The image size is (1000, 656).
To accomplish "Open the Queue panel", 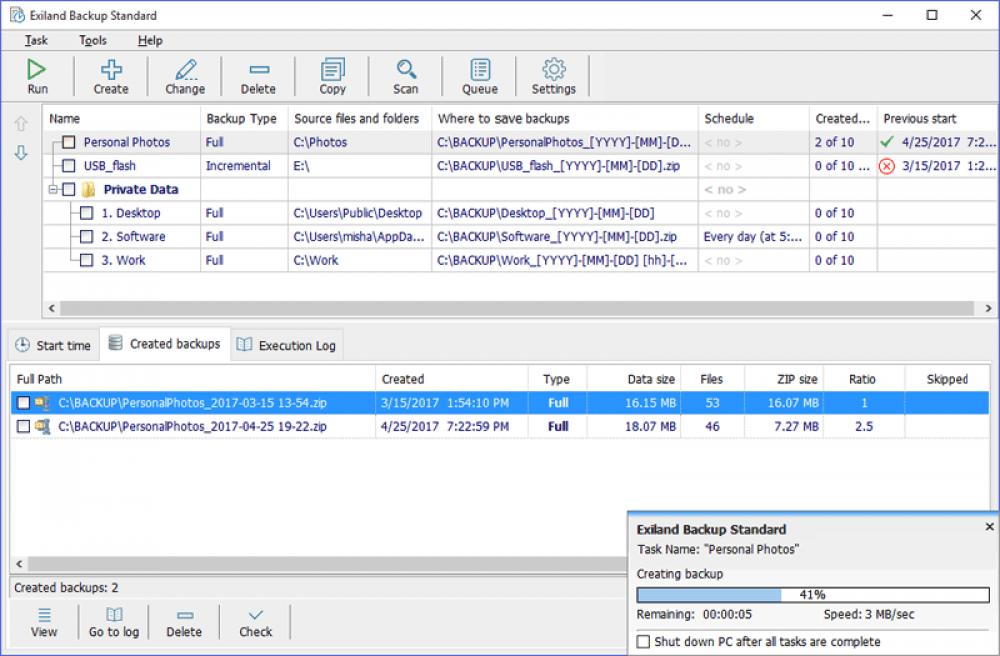I will [x=479, y=75].
